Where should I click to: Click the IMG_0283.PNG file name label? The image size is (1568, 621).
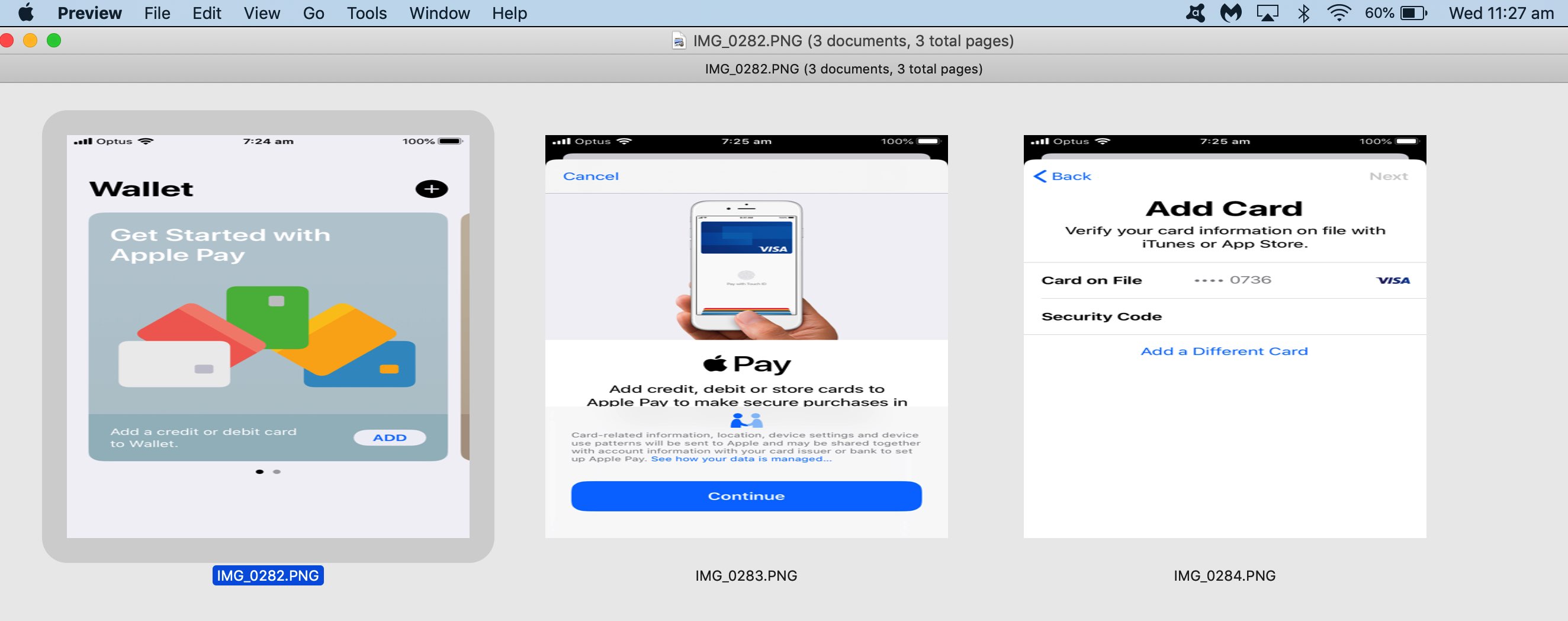[x=746, y=575]
